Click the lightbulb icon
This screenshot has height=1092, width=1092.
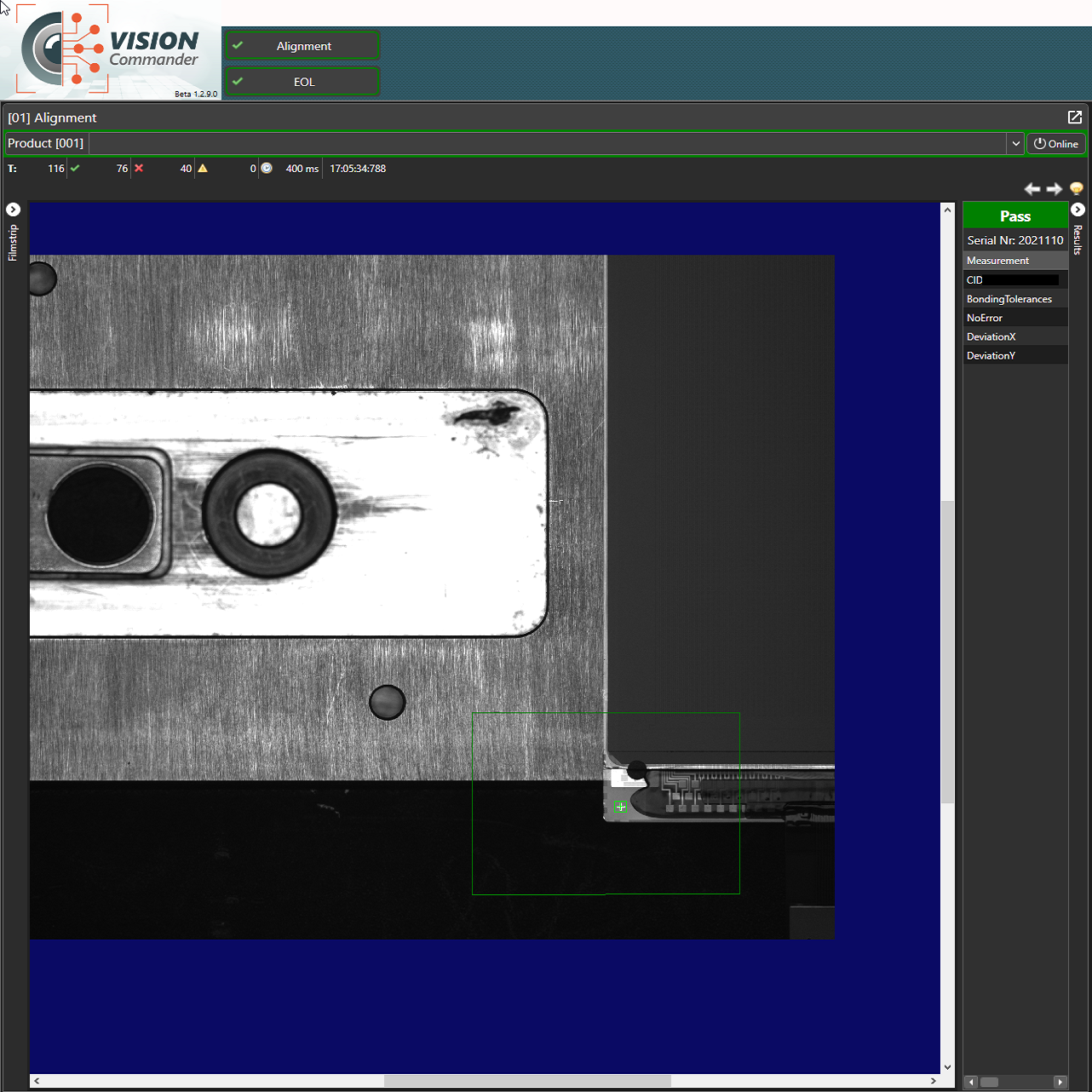1076,189
